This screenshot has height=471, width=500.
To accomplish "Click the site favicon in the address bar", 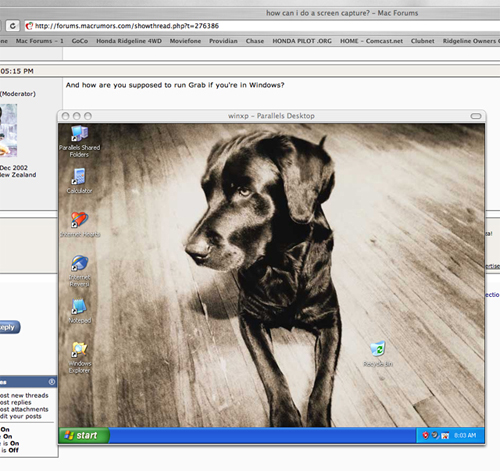I will 30,26.
